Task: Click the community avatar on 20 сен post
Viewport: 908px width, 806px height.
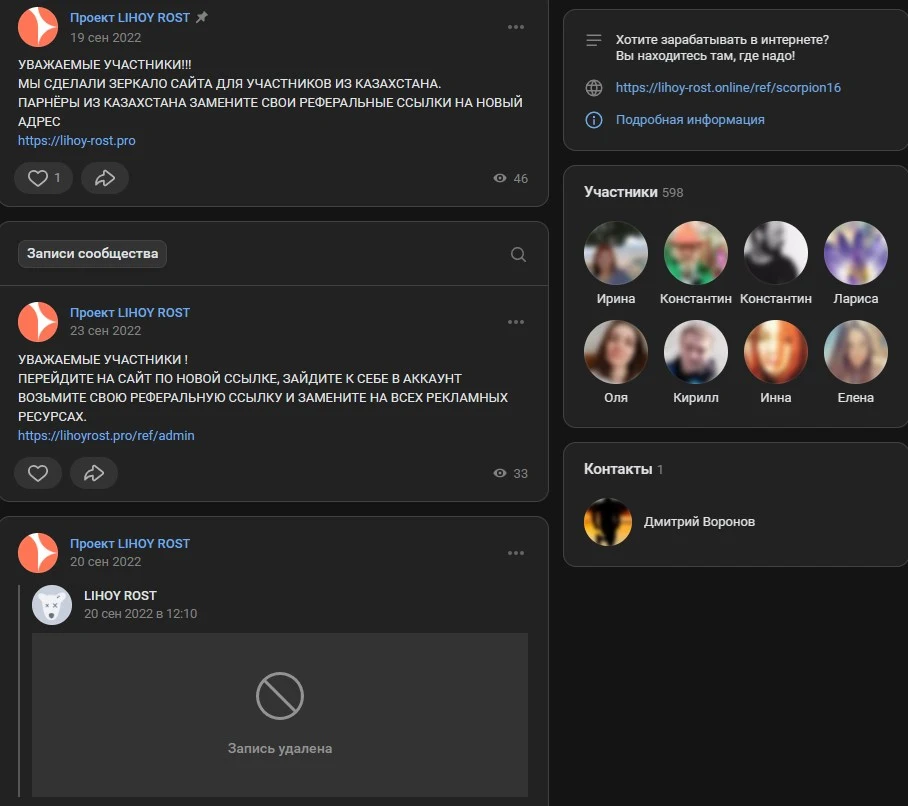Action: pos(38,552)
